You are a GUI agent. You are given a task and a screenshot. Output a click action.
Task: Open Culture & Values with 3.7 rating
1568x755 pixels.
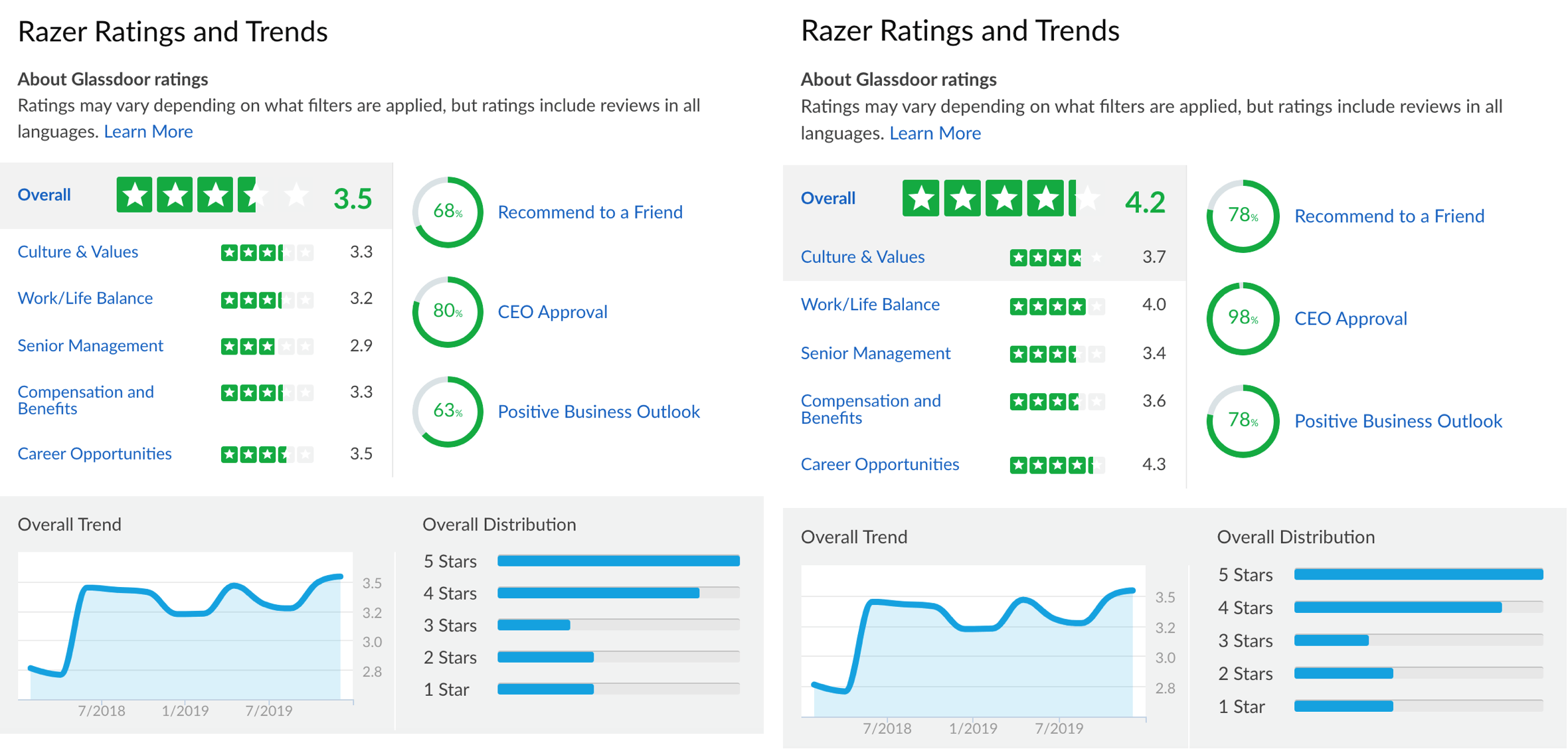point(862,257)
